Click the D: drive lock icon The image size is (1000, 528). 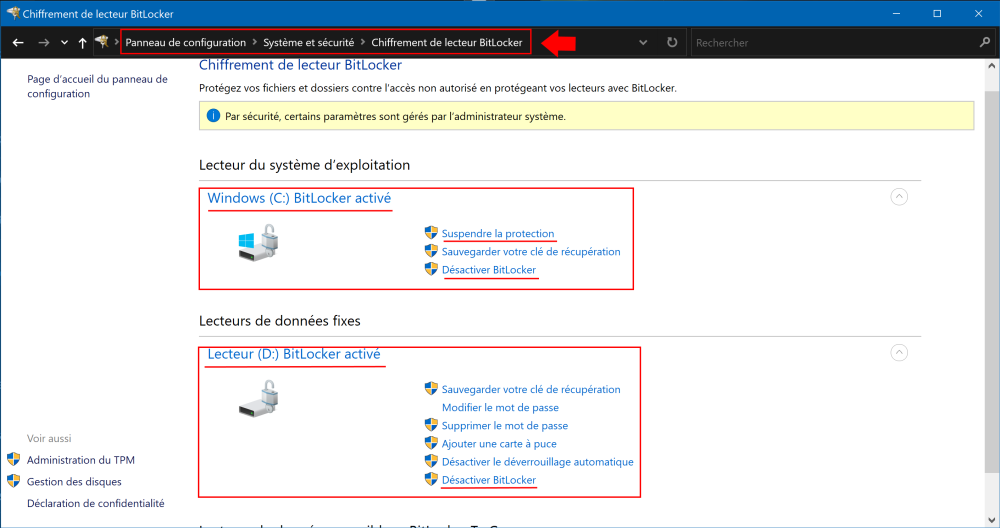(x=259, y=399)
